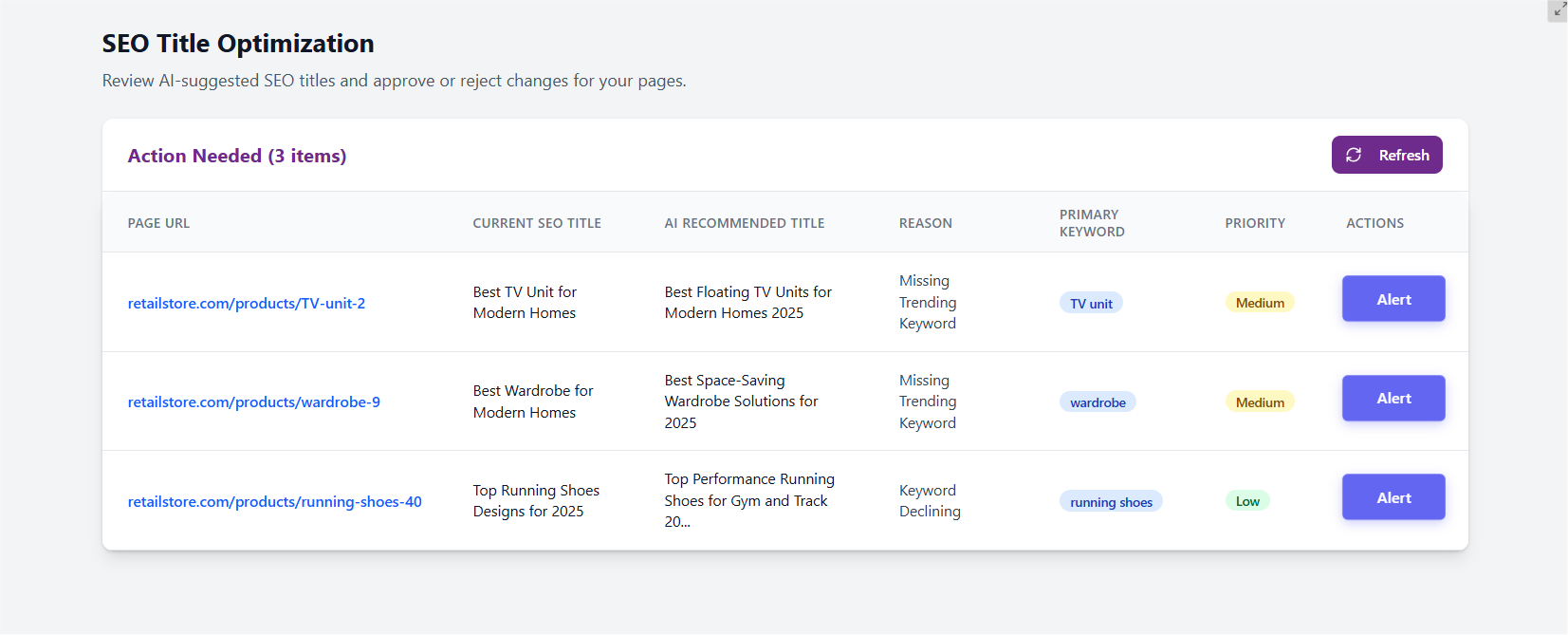Viewport: 1568px width, 635px height.
Task: Click the Medium priority badge in wardrobe row
Action: click(x=1260, y=402)
